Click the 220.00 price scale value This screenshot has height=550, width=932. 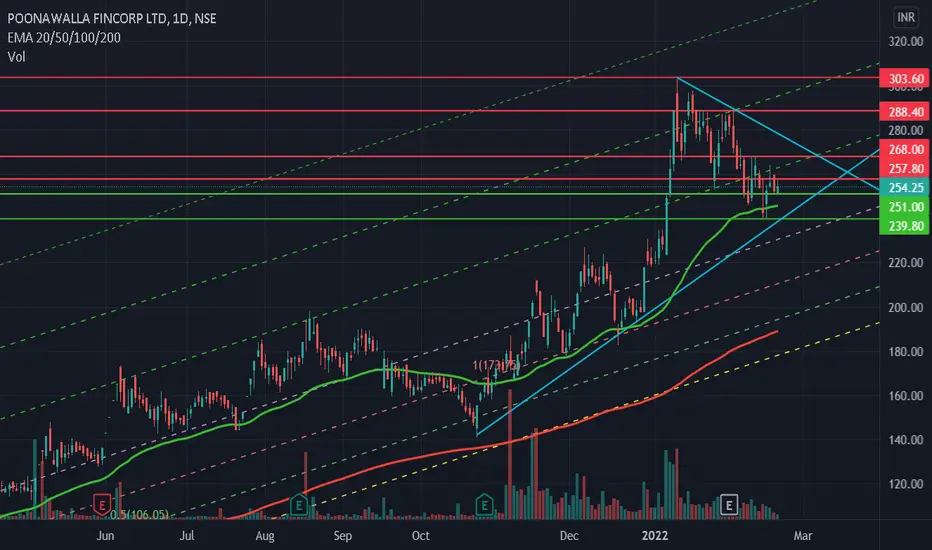(906, 263)
